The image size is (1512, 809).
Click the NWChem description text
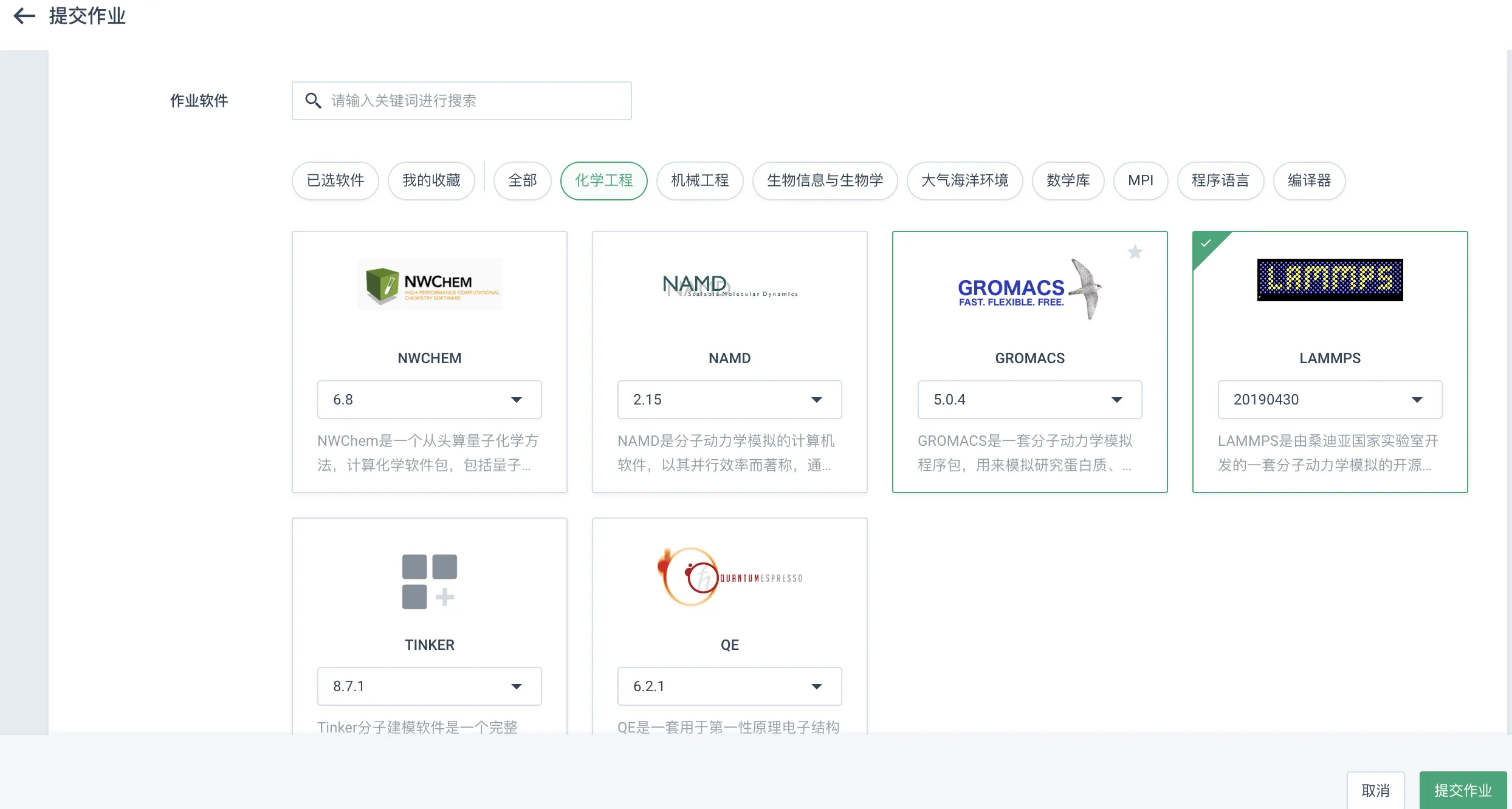[x=428, y=453]
